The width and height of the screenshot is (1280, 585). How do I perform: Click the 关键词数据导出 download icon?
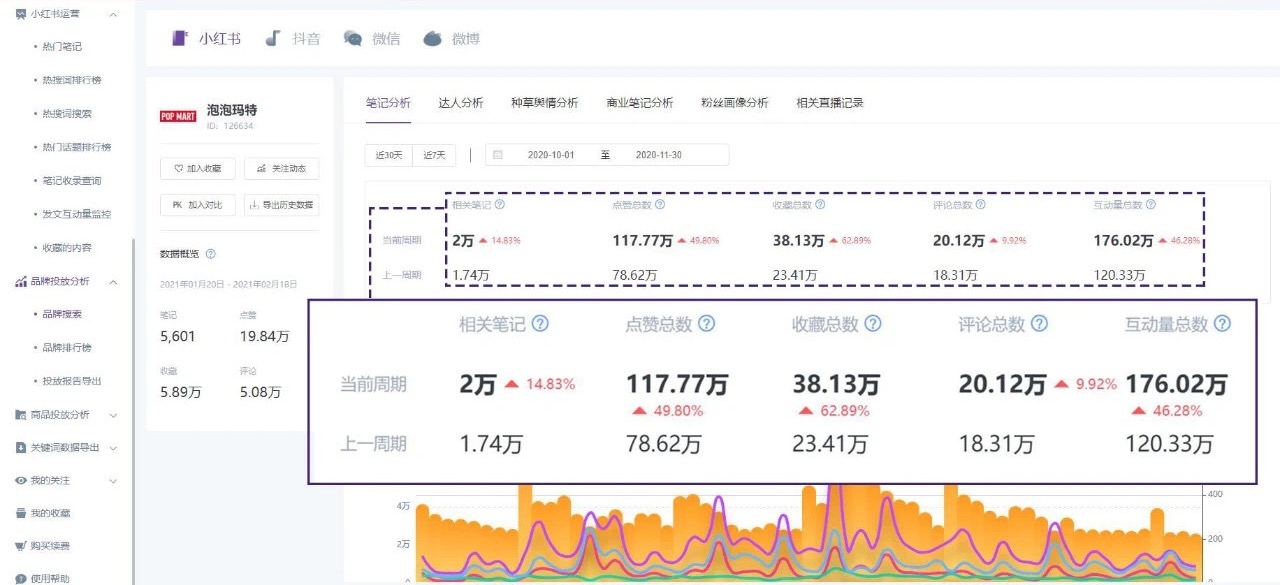click(21, 448)
